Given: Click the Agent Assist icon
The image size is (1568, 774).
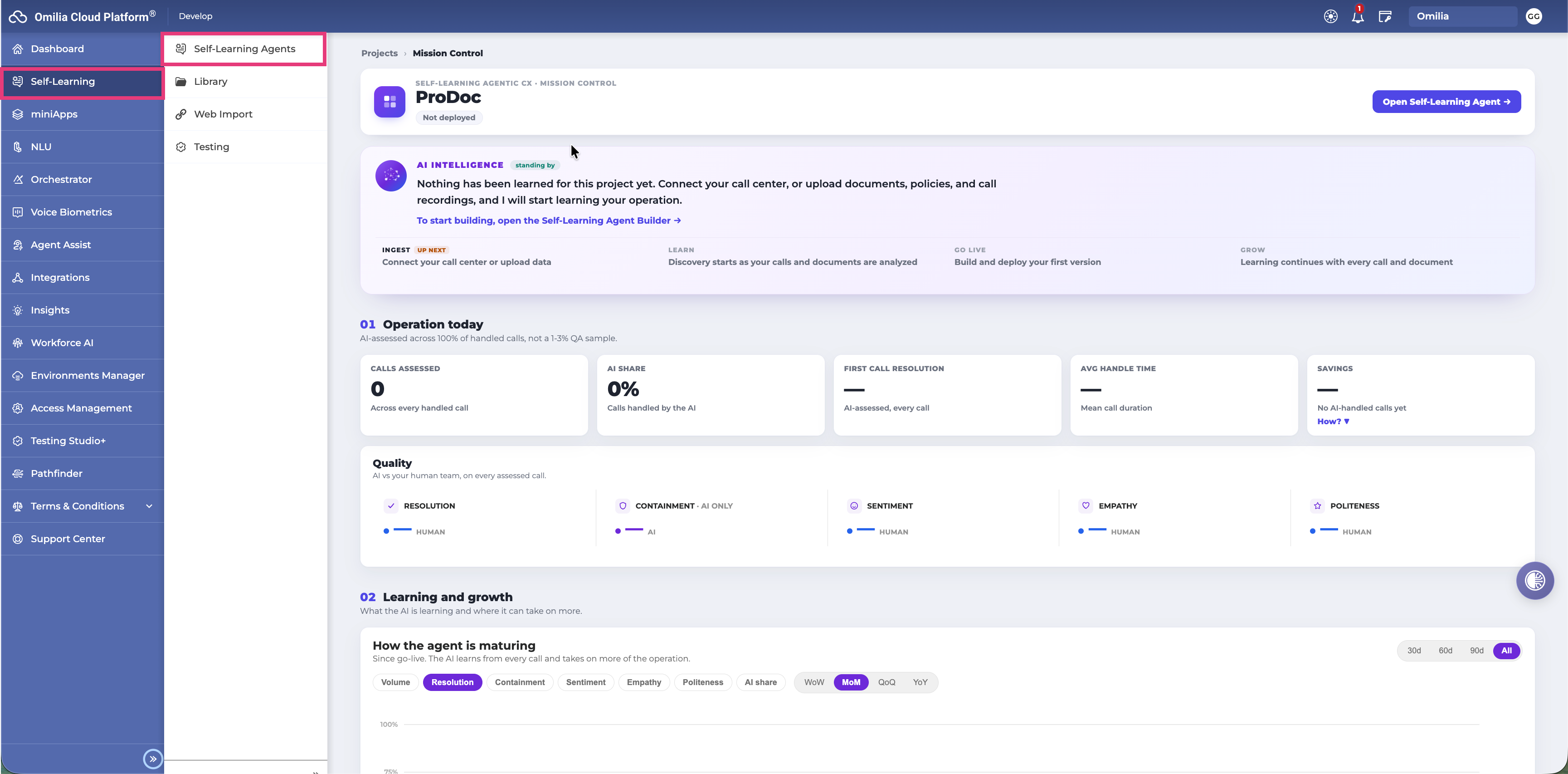Looking at the screenshot, I should point(18,245).
